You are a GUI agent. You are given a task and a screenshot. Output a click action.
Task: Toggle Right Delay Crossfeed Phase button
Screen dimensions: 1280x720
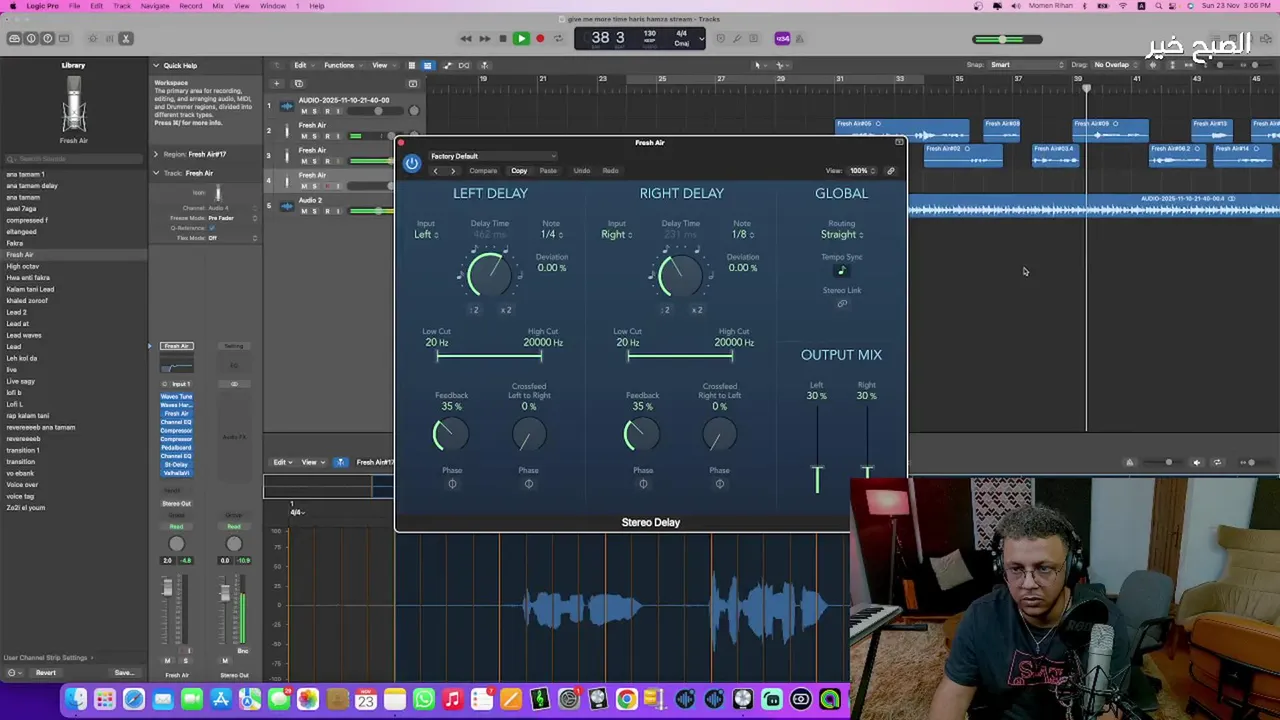click(719, 484)
